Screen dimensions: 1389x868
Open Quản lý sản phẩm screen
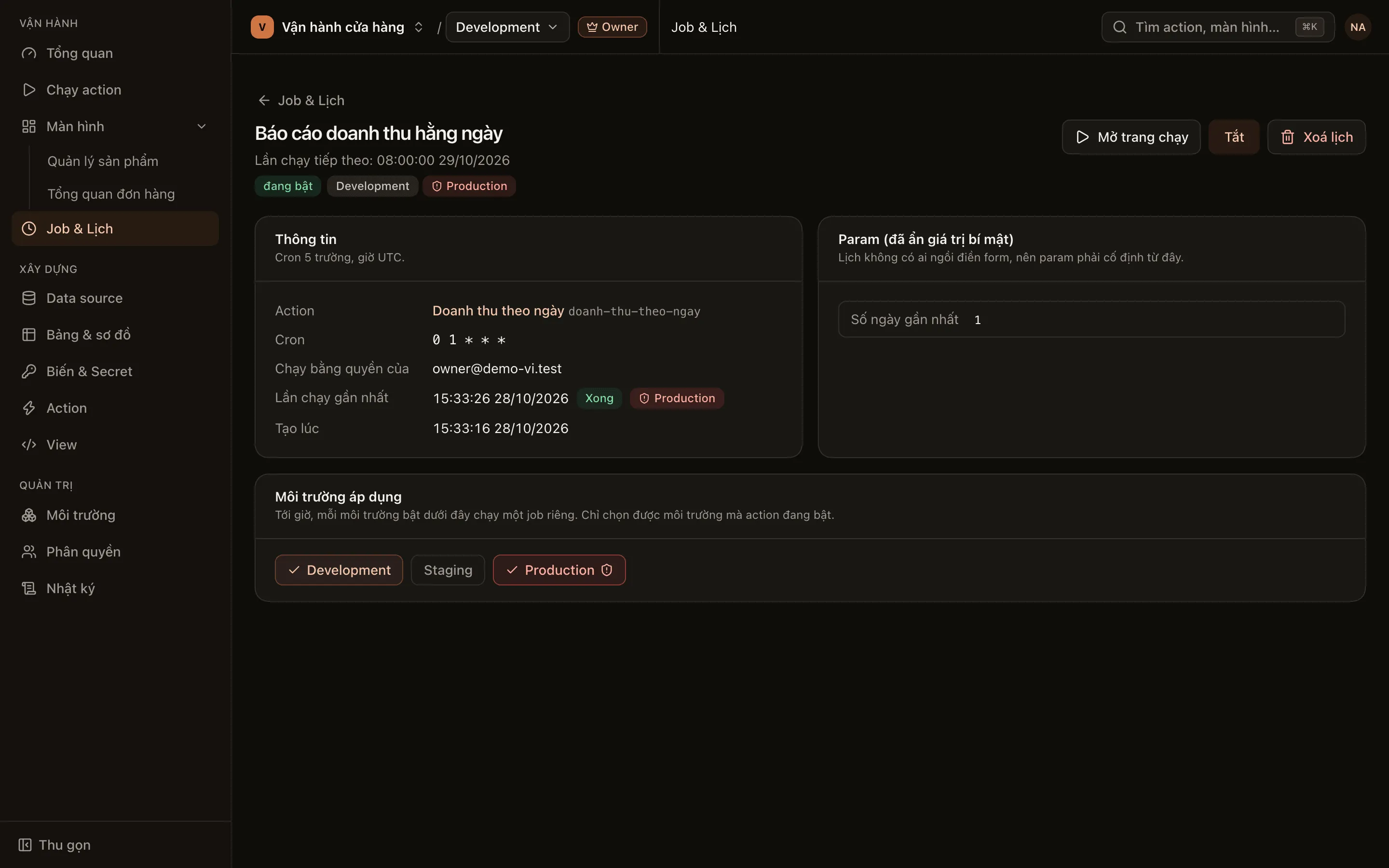pyautogui.click(x=103, y=162)
